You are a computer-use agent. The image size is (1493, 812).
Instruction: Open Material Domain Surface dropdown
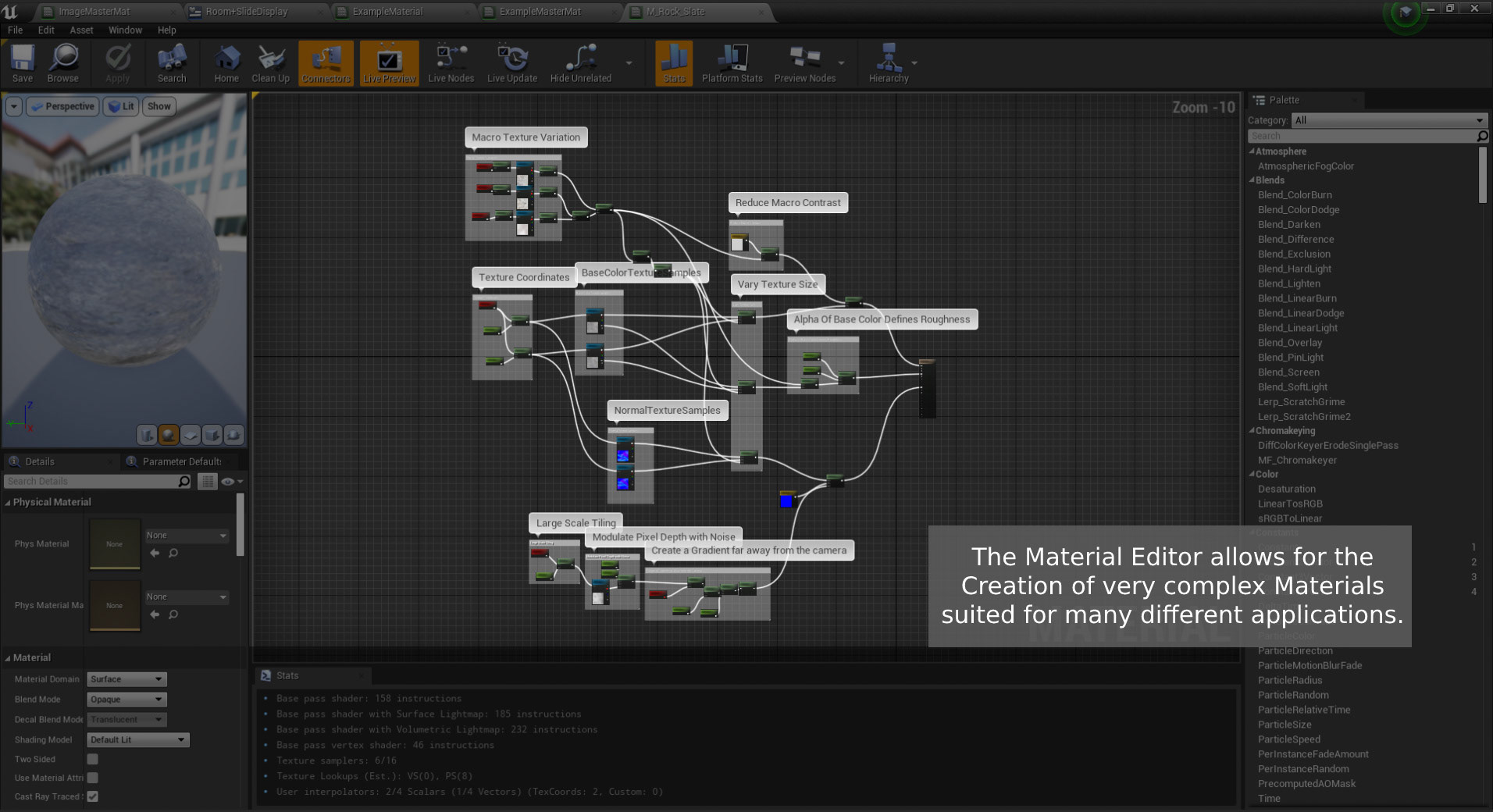(126, 679)
